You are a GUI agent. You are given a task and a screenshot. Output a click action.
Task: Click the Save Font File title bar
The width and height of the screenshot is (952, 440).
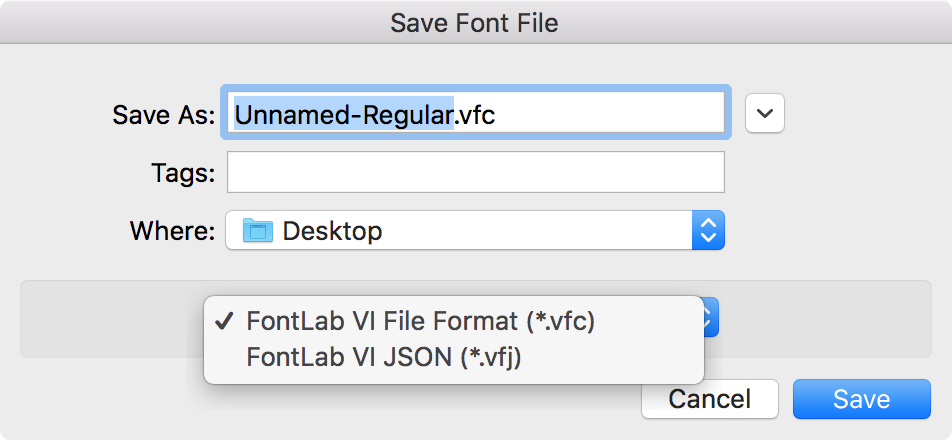coord(476,22)
